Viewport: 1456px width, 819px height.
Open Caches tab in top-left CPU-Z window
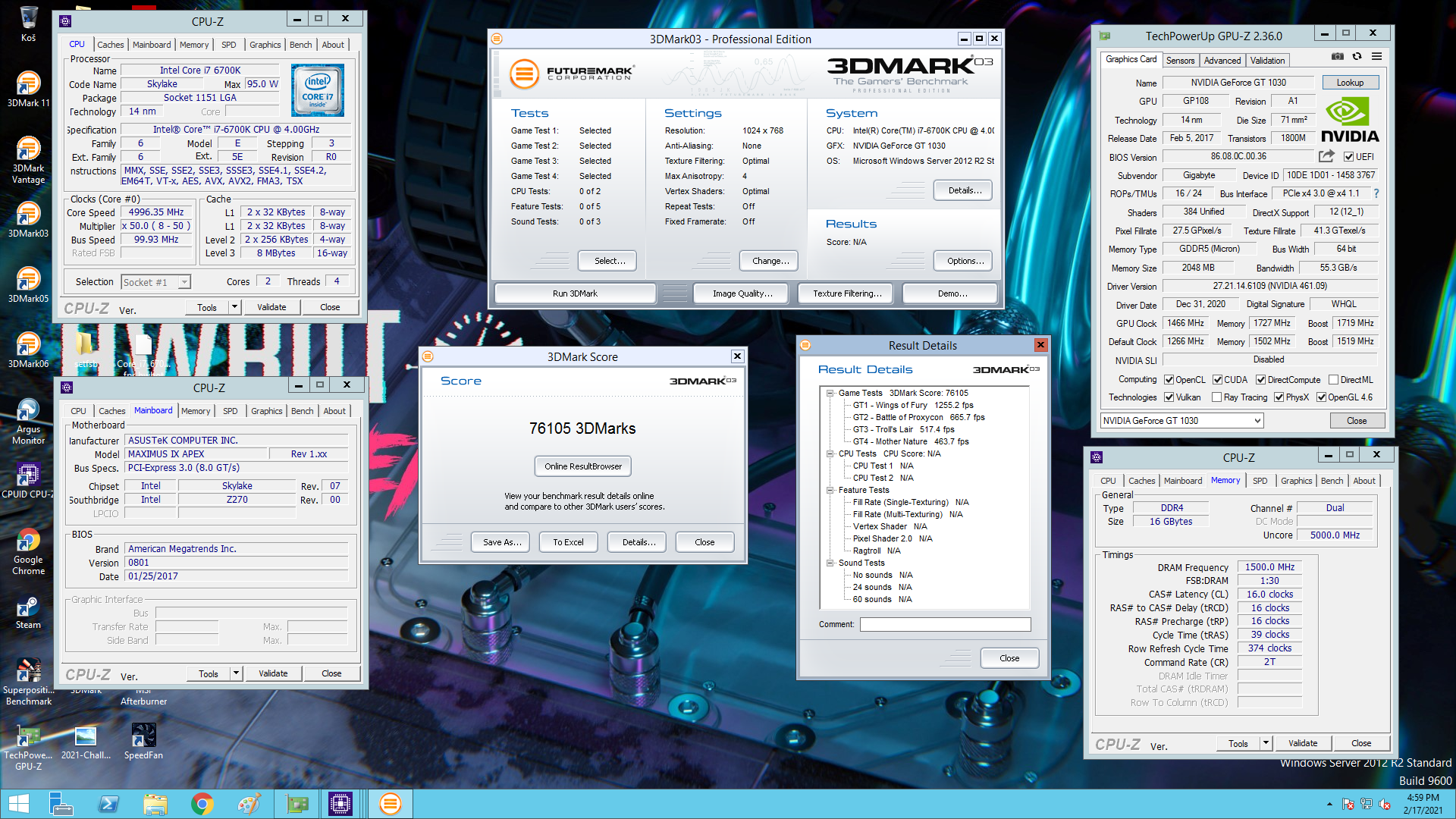coord(111,45)
